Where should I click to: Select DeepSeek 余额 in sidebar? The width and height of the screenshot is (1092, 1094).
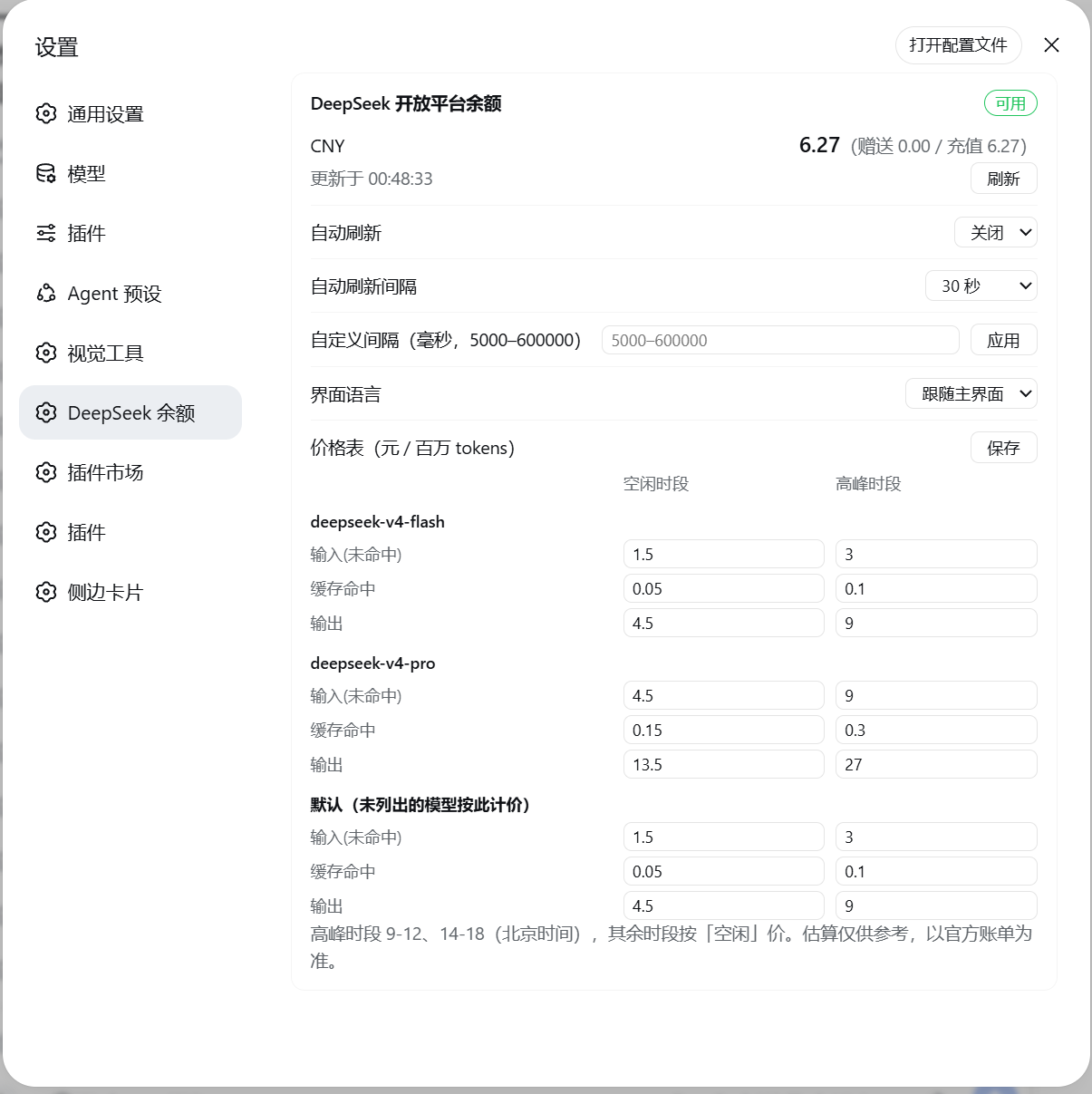click(130, 412)
